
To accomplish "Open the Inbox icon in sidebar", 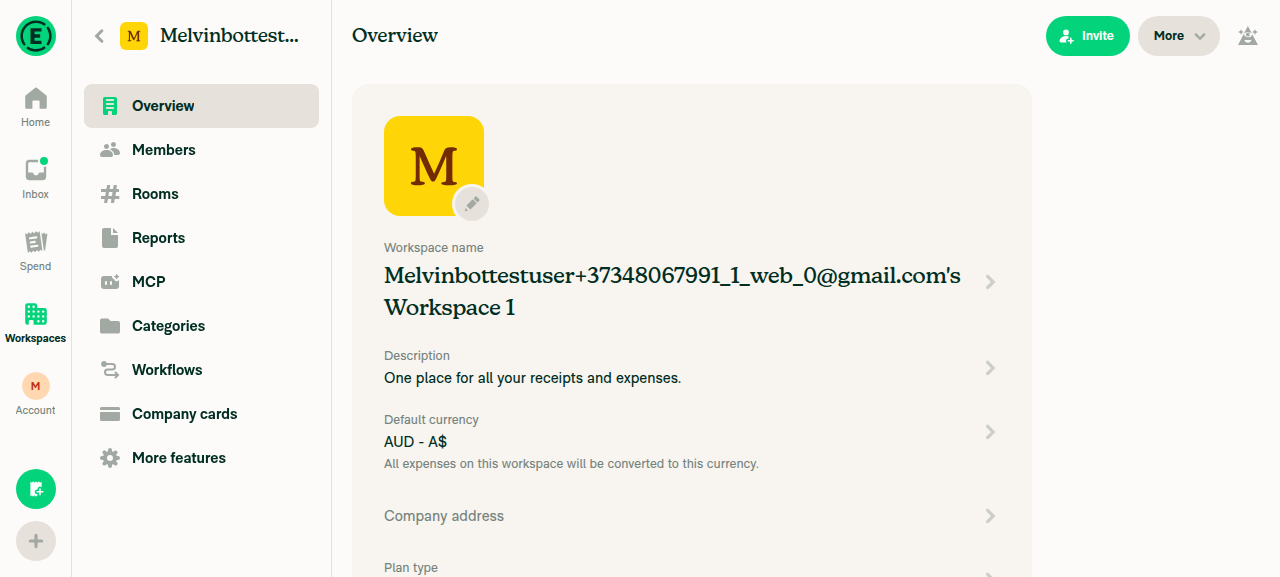I will pyautogui.click(x=36, y=170).
